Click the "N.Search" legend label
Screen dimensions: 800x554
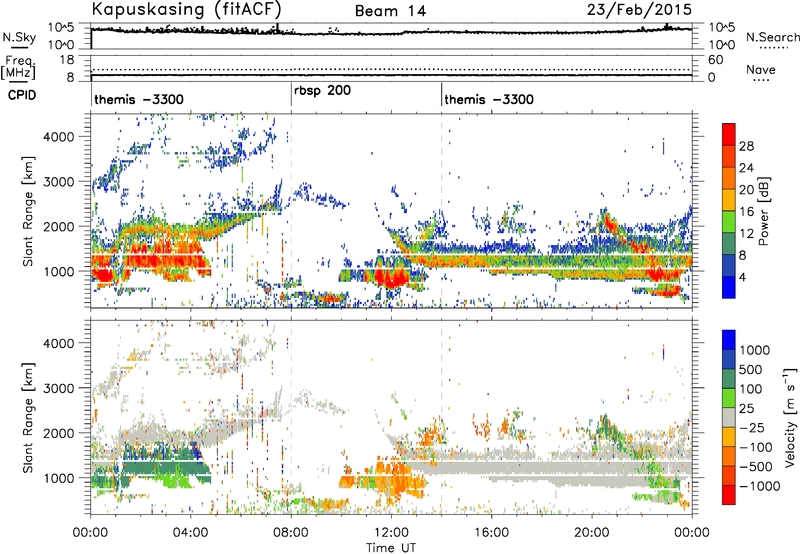click(773, 37)
